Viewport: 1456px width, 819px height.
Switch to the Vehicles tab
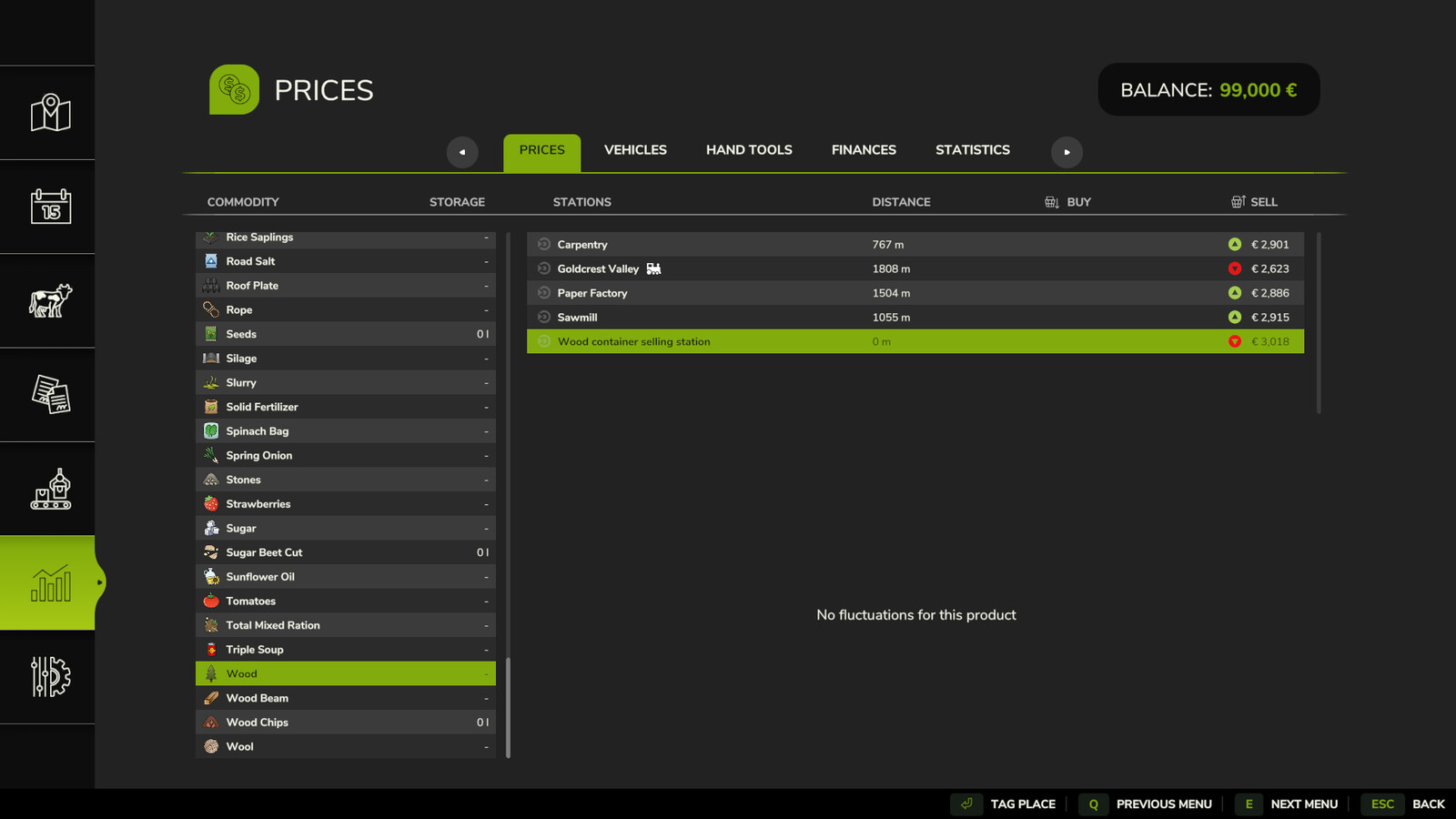pos(635,150)
